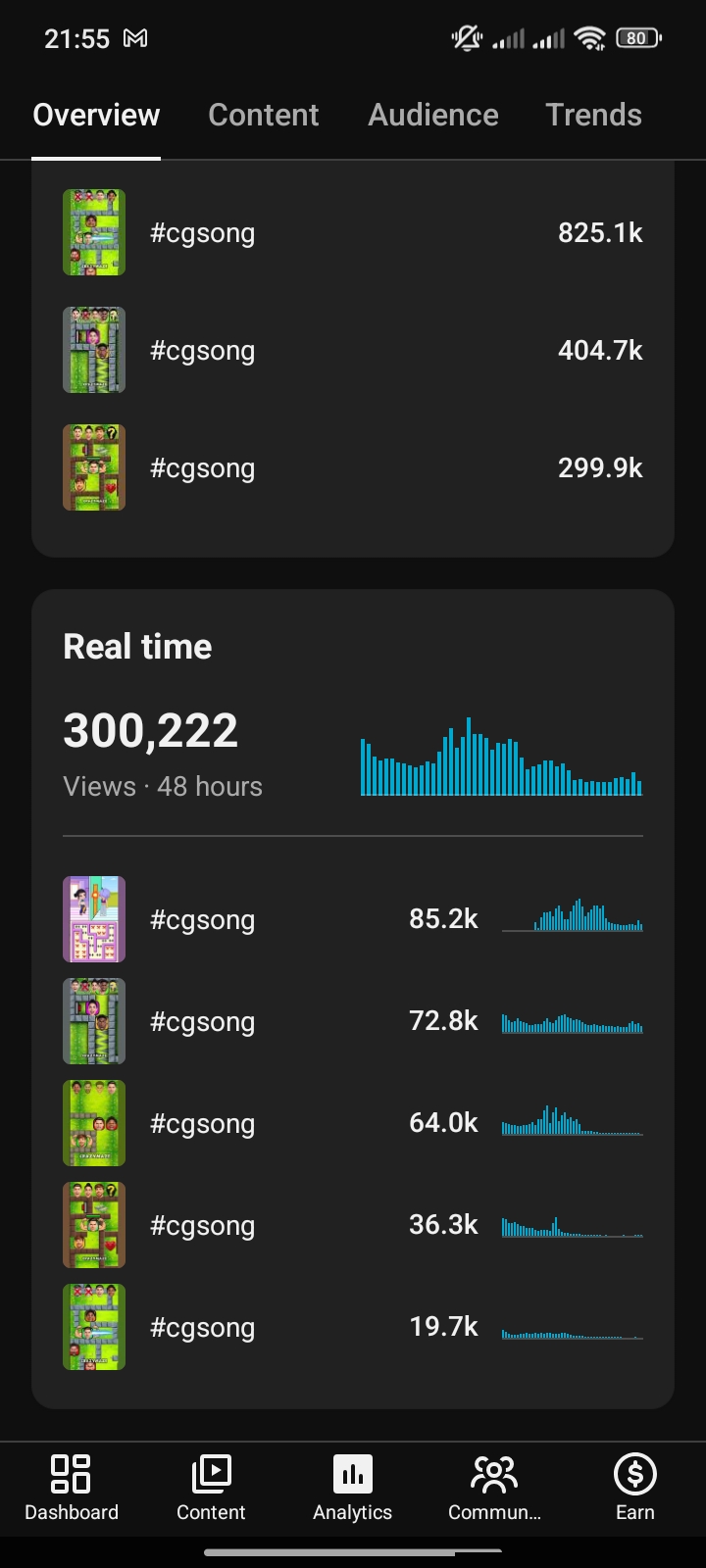This screenshot has width=706, height=1568.
Task: Open the real-time video with 19.7k views
Action: tap(353, 1327)
